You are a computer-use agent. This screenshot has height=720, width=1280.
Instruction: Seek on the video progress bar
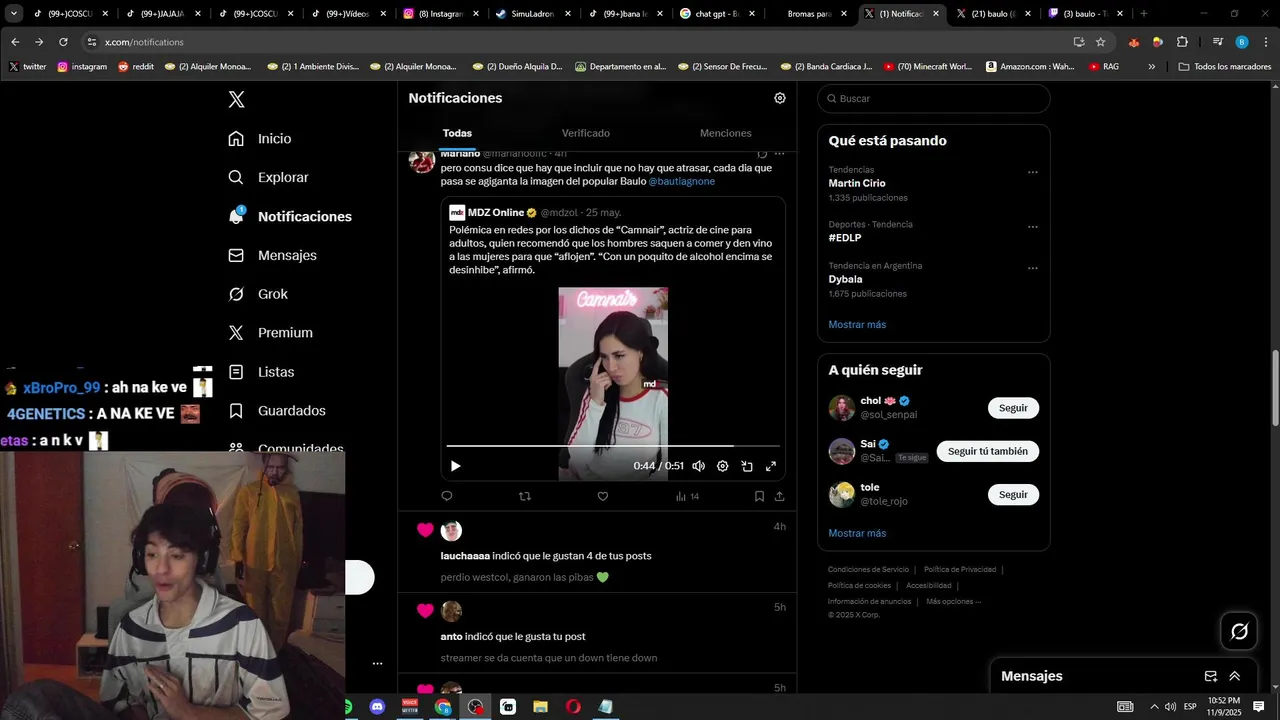coord(613,446)
